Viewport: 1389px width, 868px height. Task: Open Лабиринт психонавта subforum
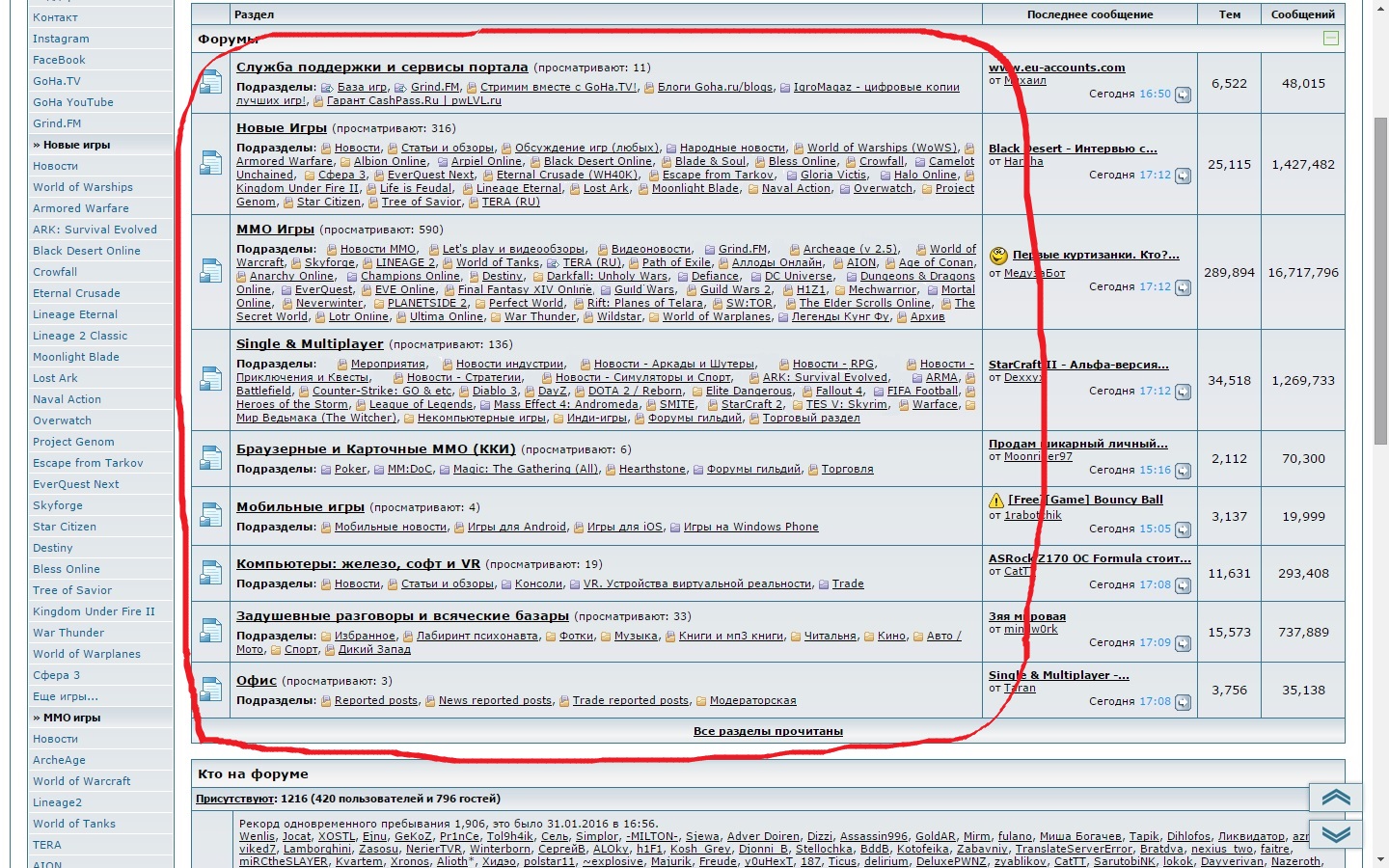click(477, 637)
